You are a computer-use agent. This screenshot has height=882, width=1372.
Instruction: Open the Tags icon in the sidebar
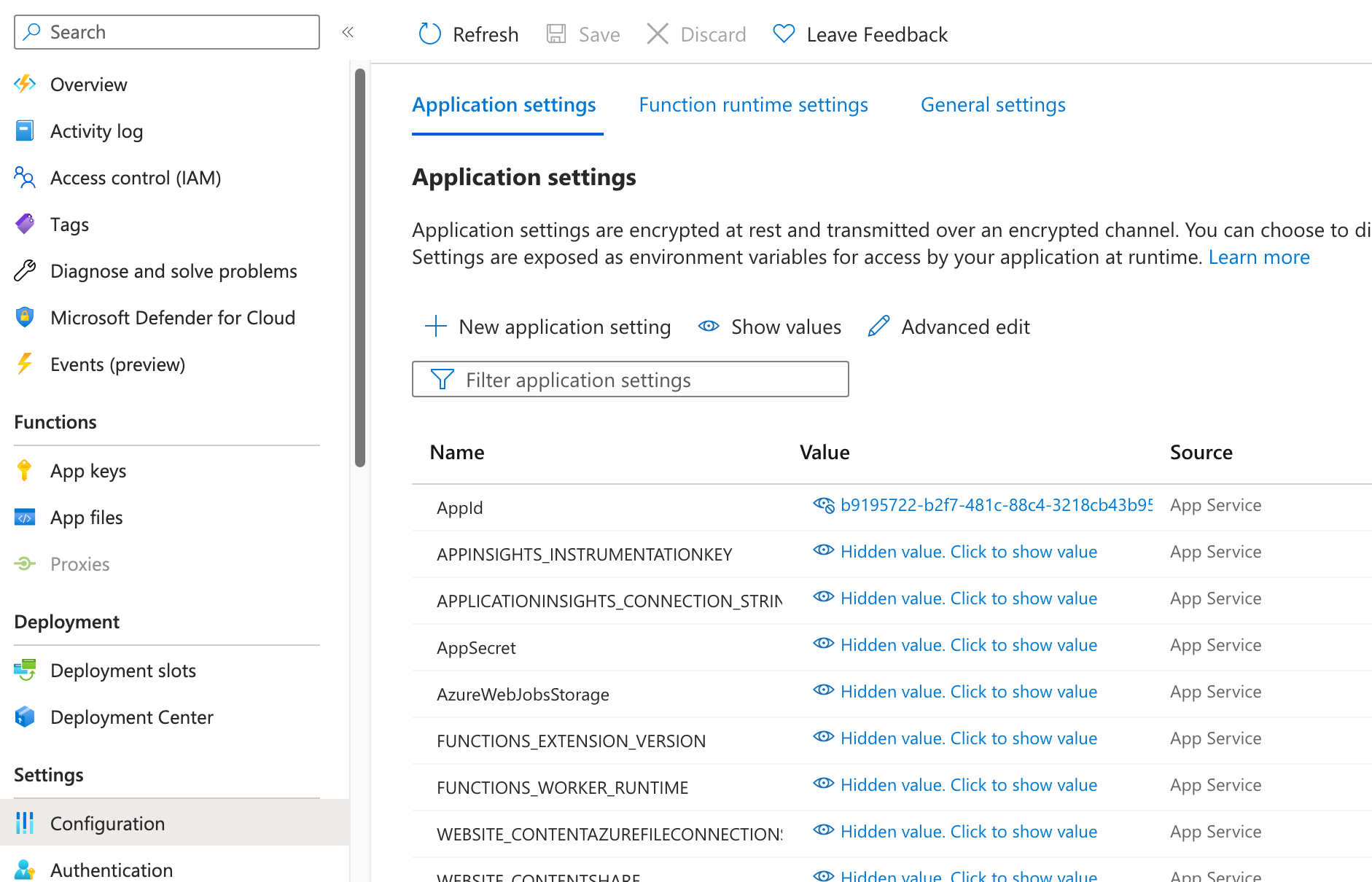tap(25, 225)
